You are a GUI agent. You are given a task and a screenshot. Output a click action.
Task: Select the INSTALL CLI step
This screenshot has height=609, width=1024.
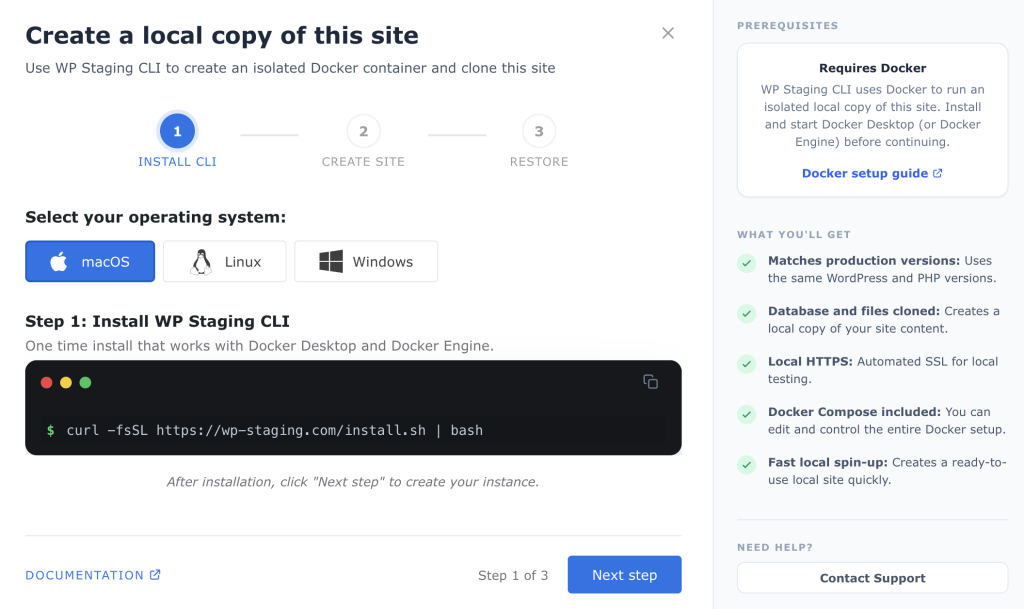click(x=177, y=131)
